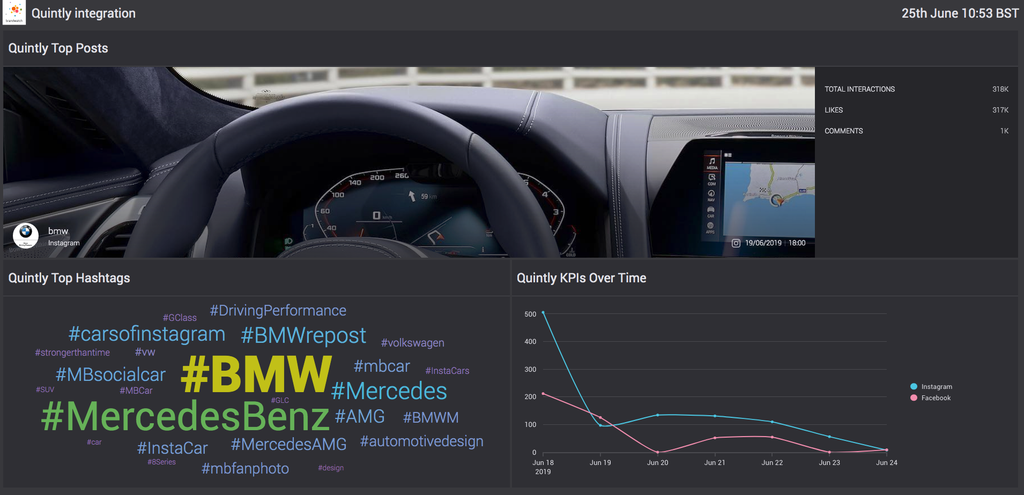The image size is (1024, 495).
Task: Select the #BMW hashtag in the word cloud
Action: (256, 375)
